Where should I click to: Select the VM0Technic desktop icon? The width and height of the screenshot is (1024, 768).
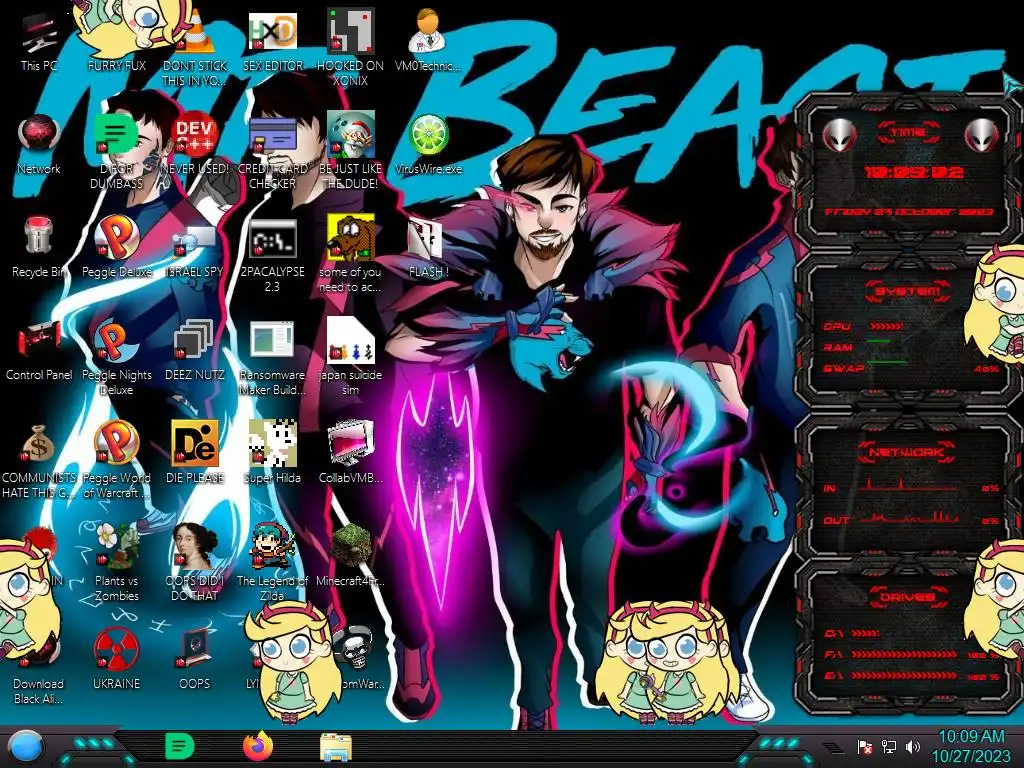[x=428, y=40]
